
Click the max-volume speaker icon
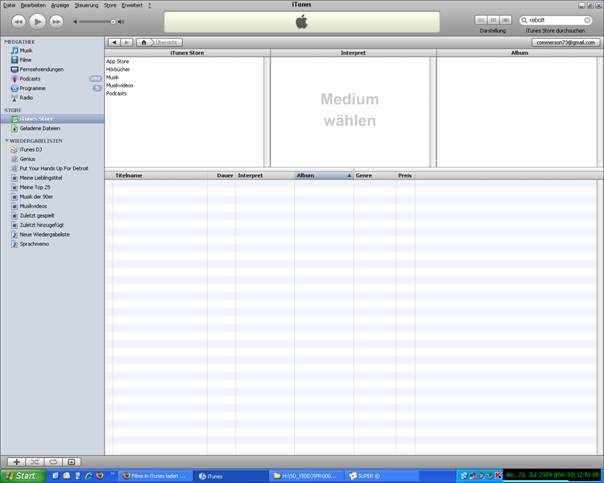tap(121, 22)
